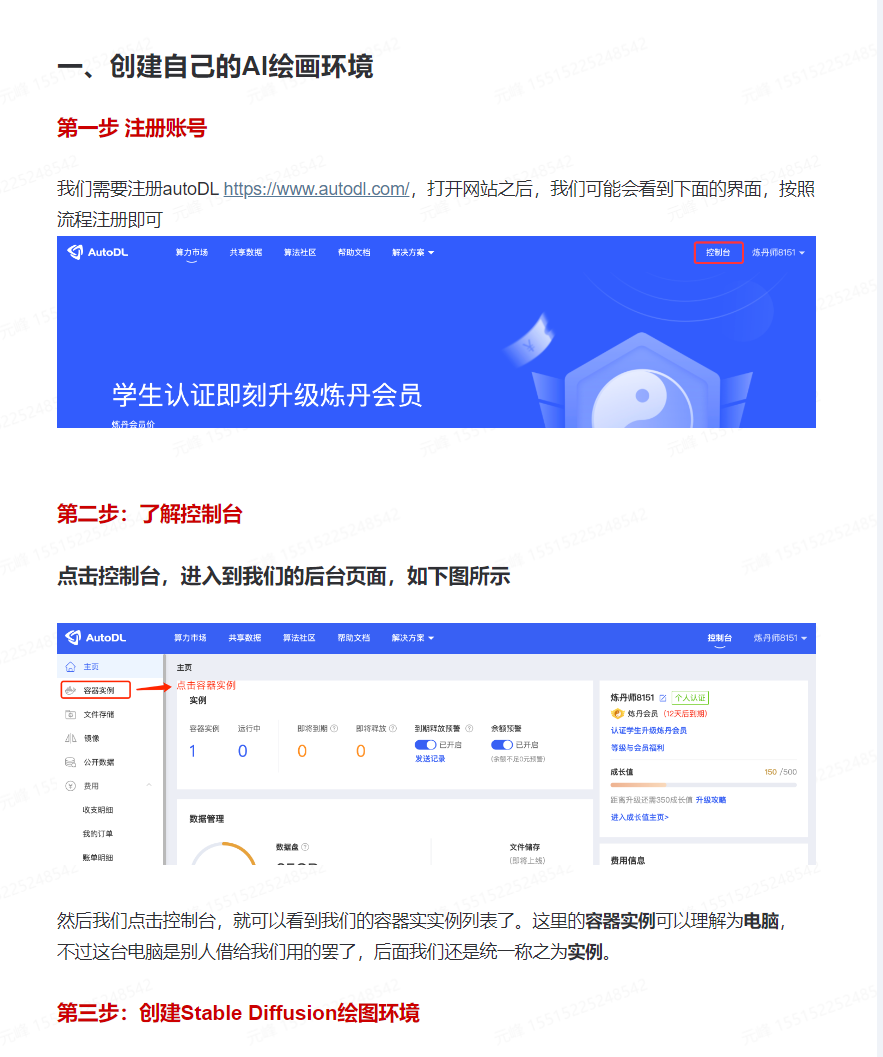883x1057 pixels.
Task: Open 算法社区 in the blue banner navbar
Action: pyautogui.click(x=300, y=253)
